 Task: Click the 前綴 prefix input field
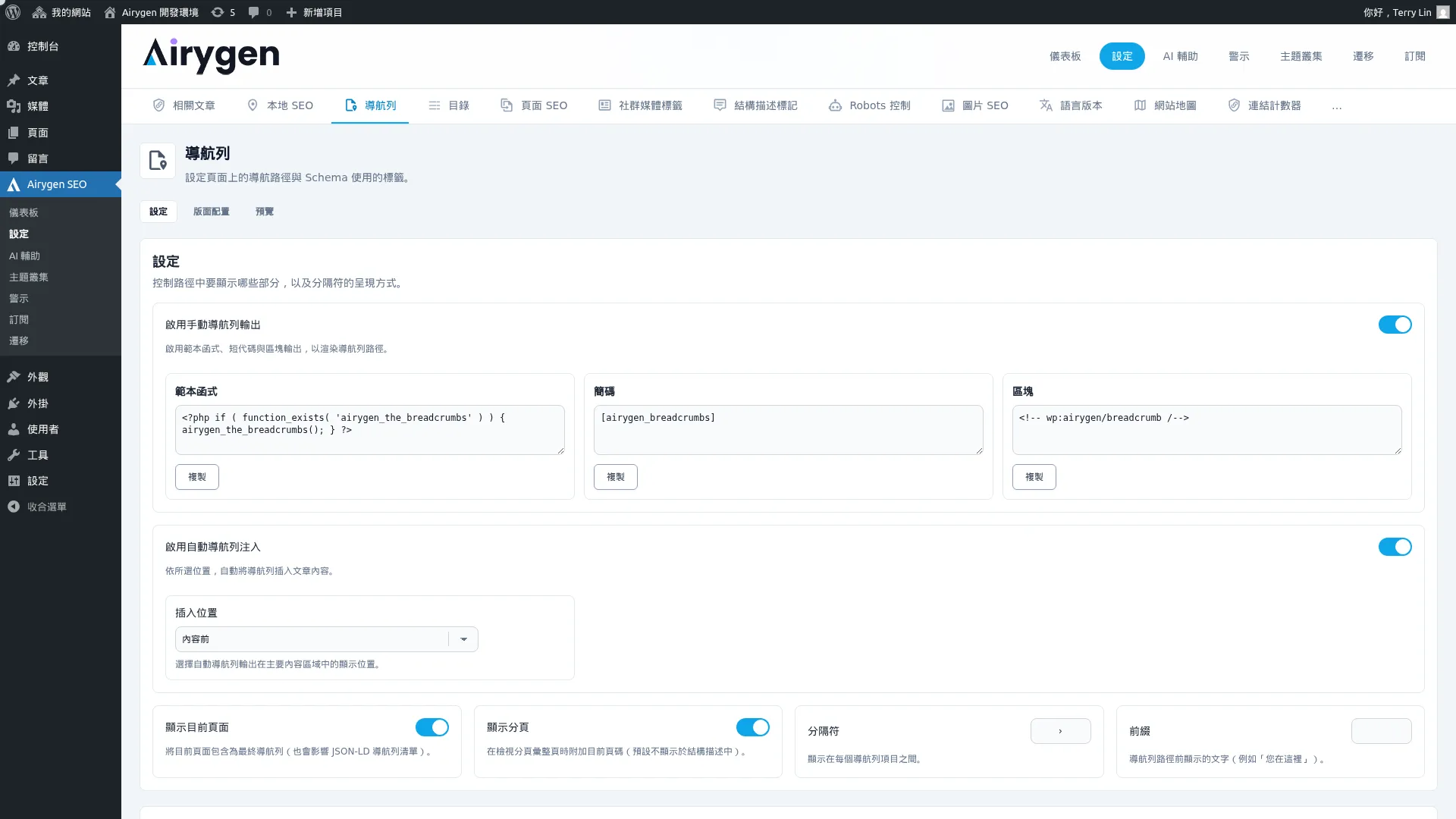point(1381,731)
